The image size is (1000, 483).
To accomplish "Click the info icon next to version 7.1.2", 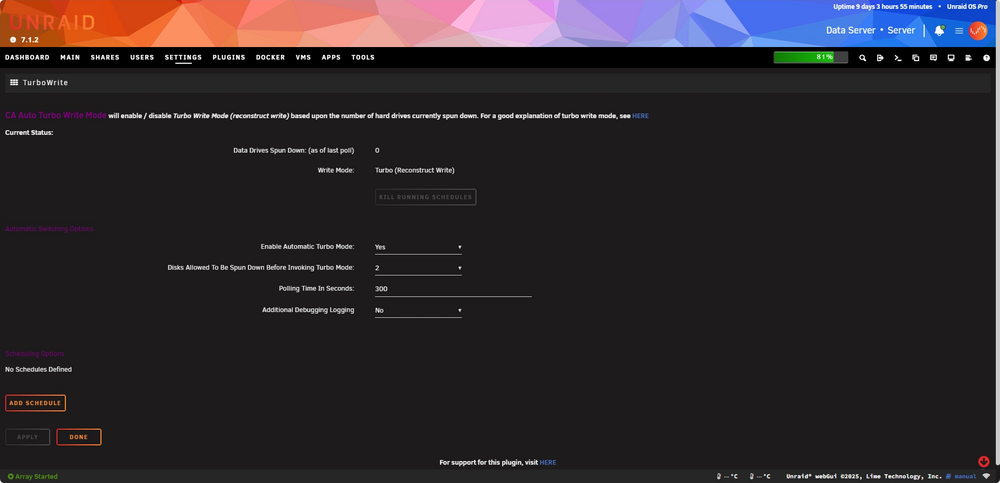I will click(x=13, y=40).
